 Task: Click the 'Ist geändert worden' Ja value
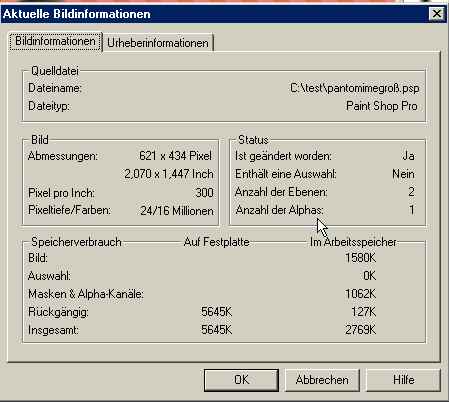coord(408,156)
